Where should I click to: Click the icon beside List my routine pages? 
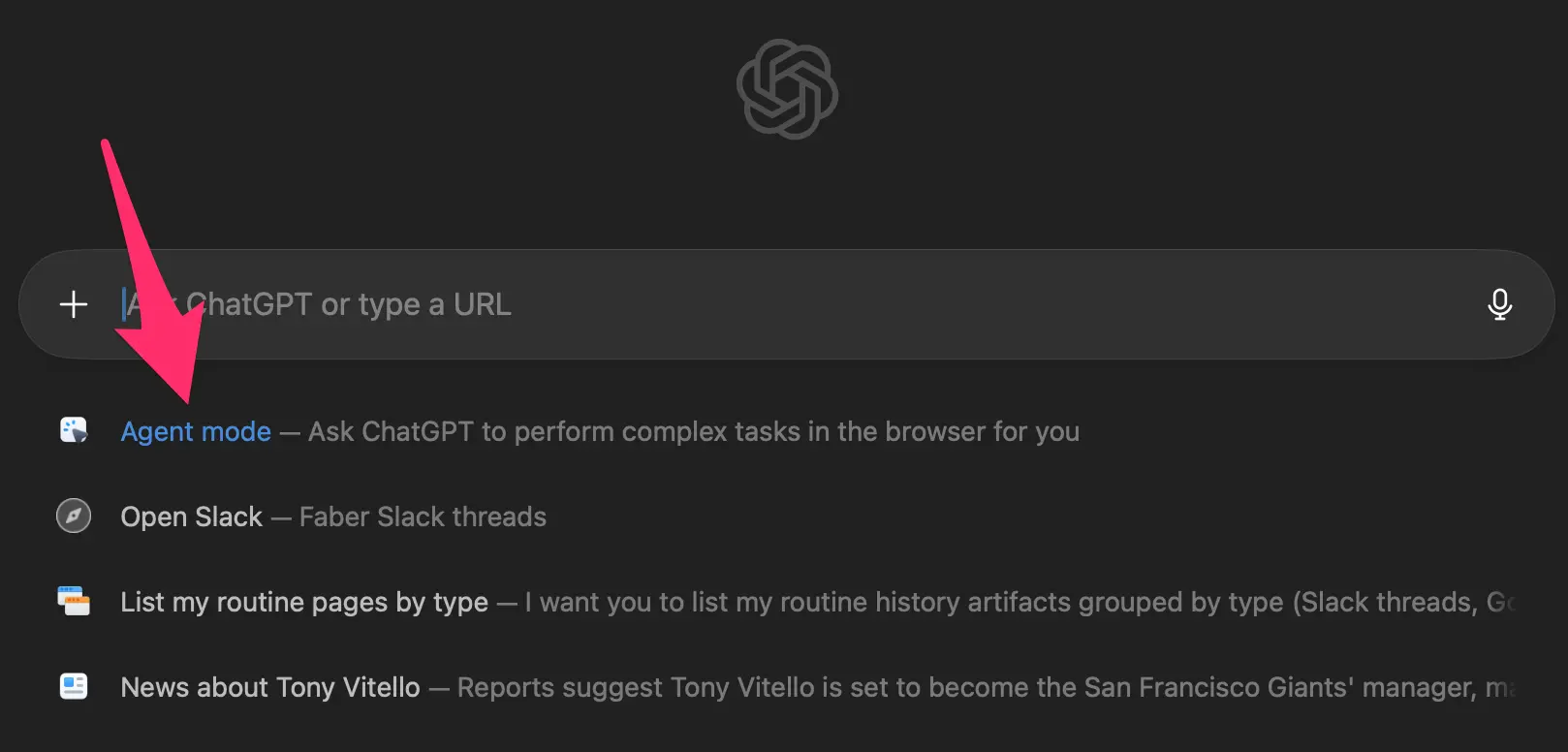point(74,601)
